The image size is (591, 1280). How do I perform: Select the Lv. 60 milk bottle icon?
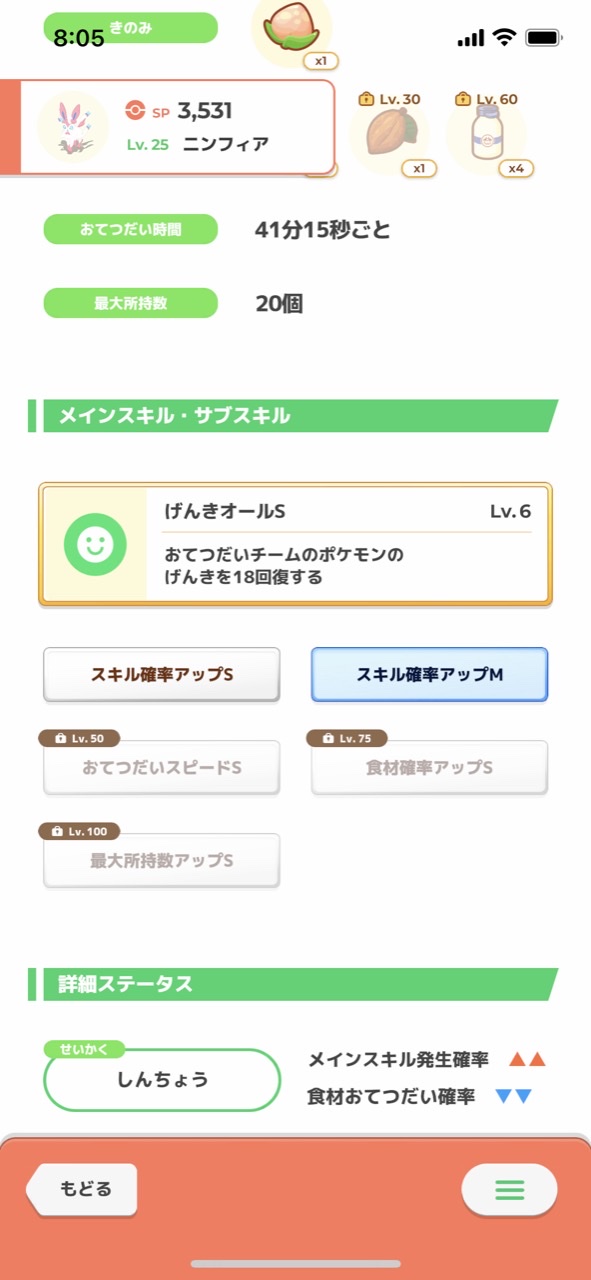click(485, 135)
